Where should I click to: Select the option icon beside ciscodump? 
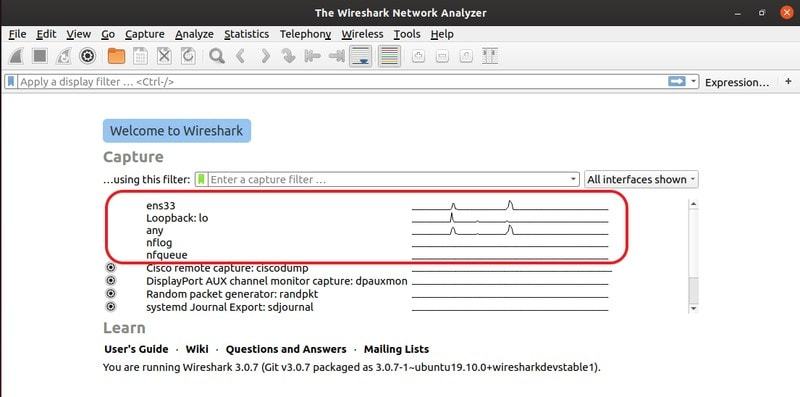(x=111, y=268)
